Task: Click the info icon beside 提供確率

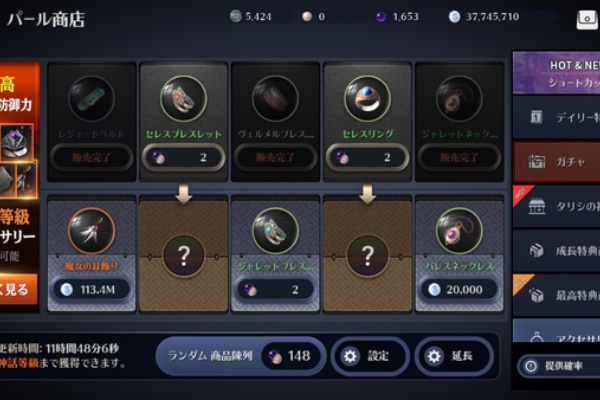Action: (x=531, y=366)
